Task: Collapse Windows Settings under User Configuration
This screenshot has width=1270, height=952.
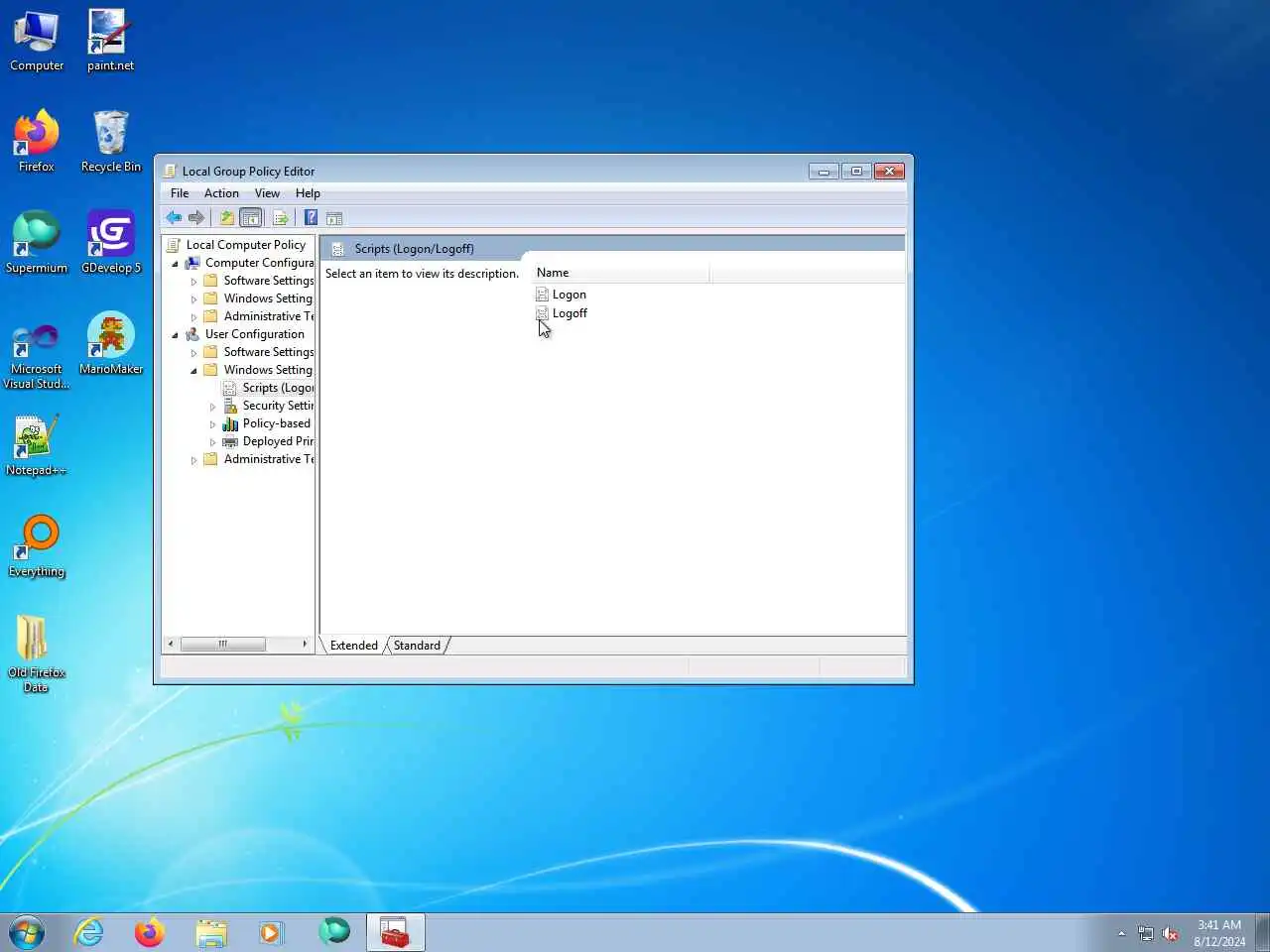Action: (x=194, y=371)
